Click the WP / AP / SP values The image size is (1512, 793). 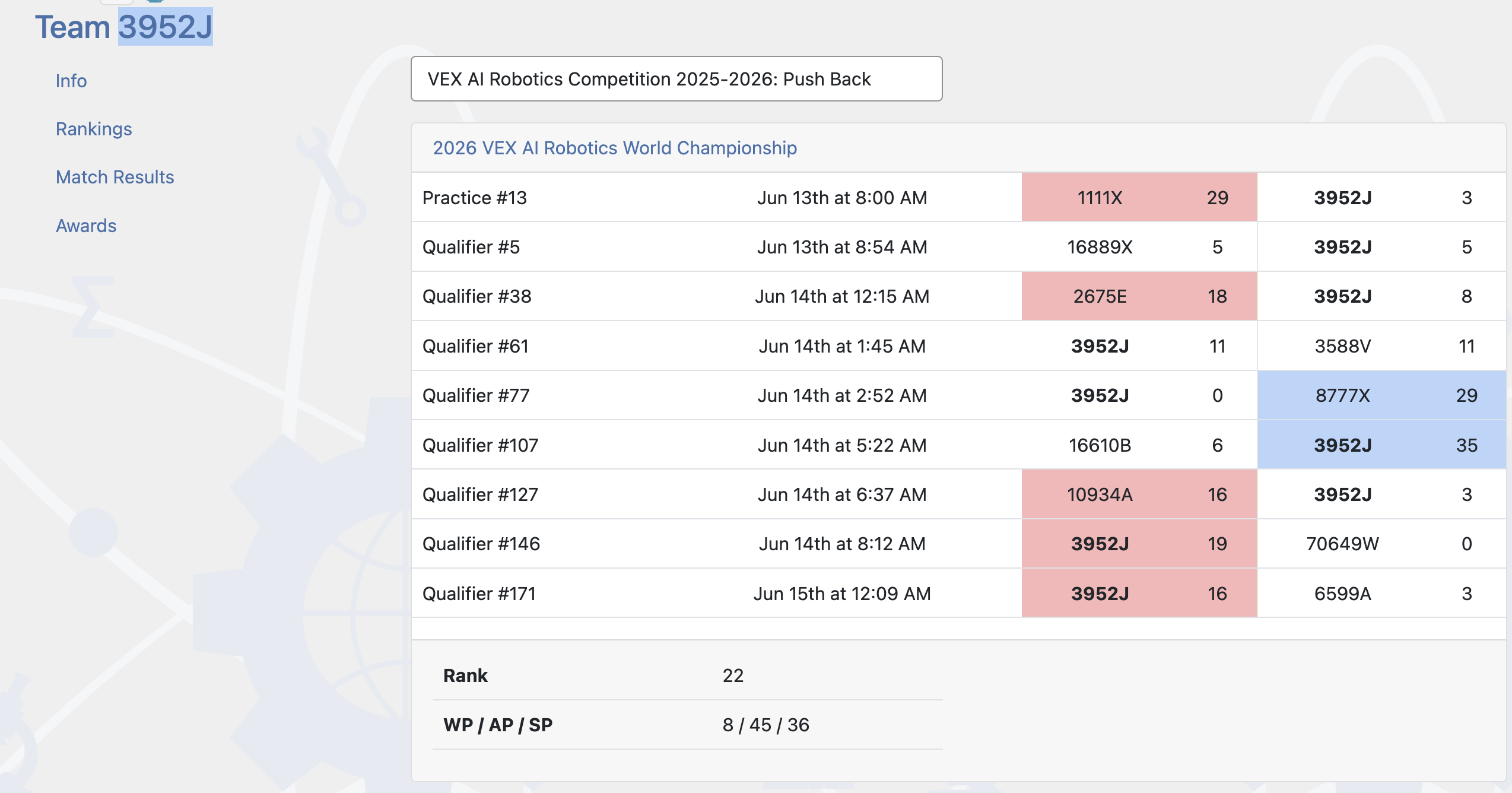pyautogui.click(x=765, y=725)
